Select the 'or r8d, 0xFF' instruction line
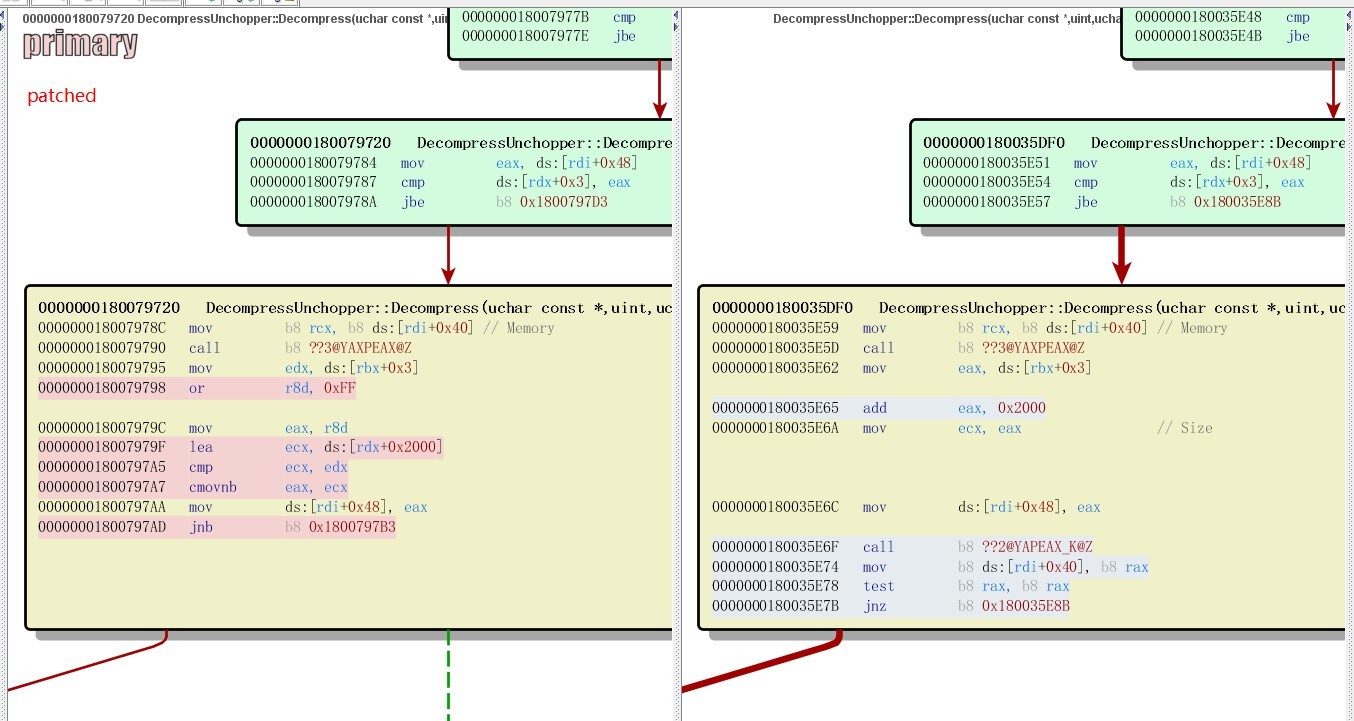 coord(197,388)
